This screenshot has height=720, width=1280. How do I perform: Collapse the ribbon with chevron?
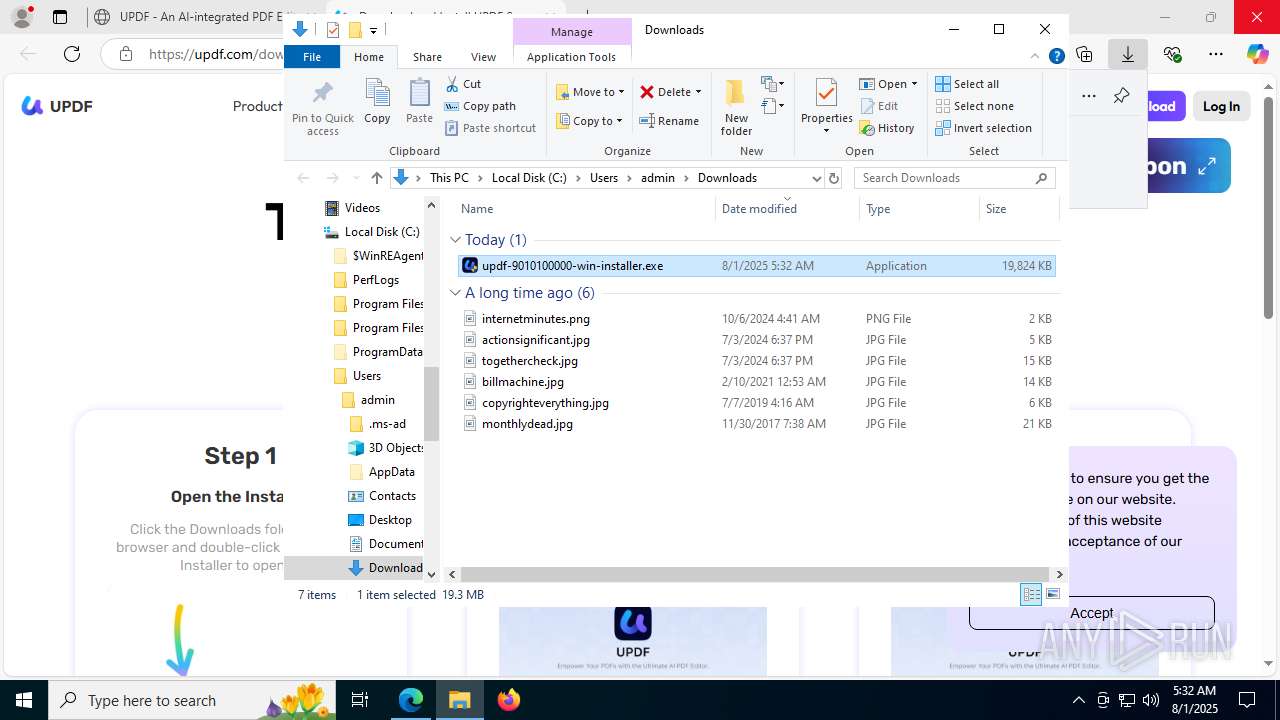(1036, 57)
